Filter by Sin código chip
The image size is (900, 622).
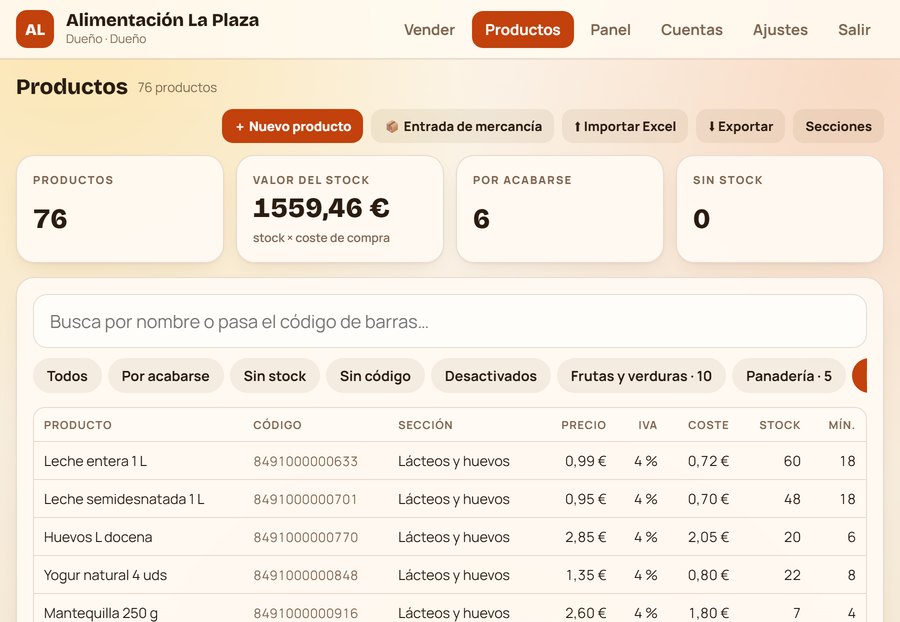tap(375, 376)
